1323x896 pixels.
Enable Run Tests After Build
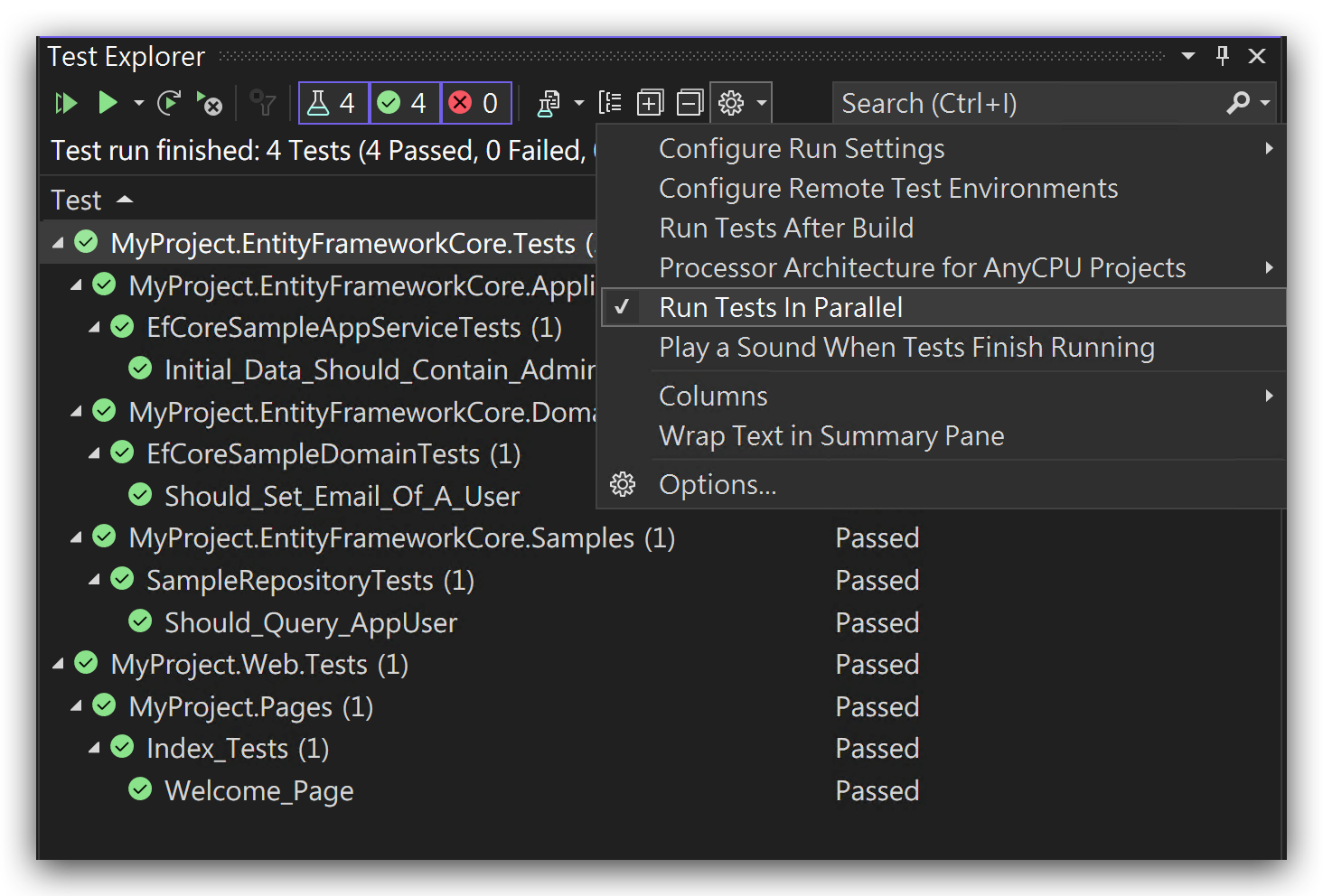(786, 228)
